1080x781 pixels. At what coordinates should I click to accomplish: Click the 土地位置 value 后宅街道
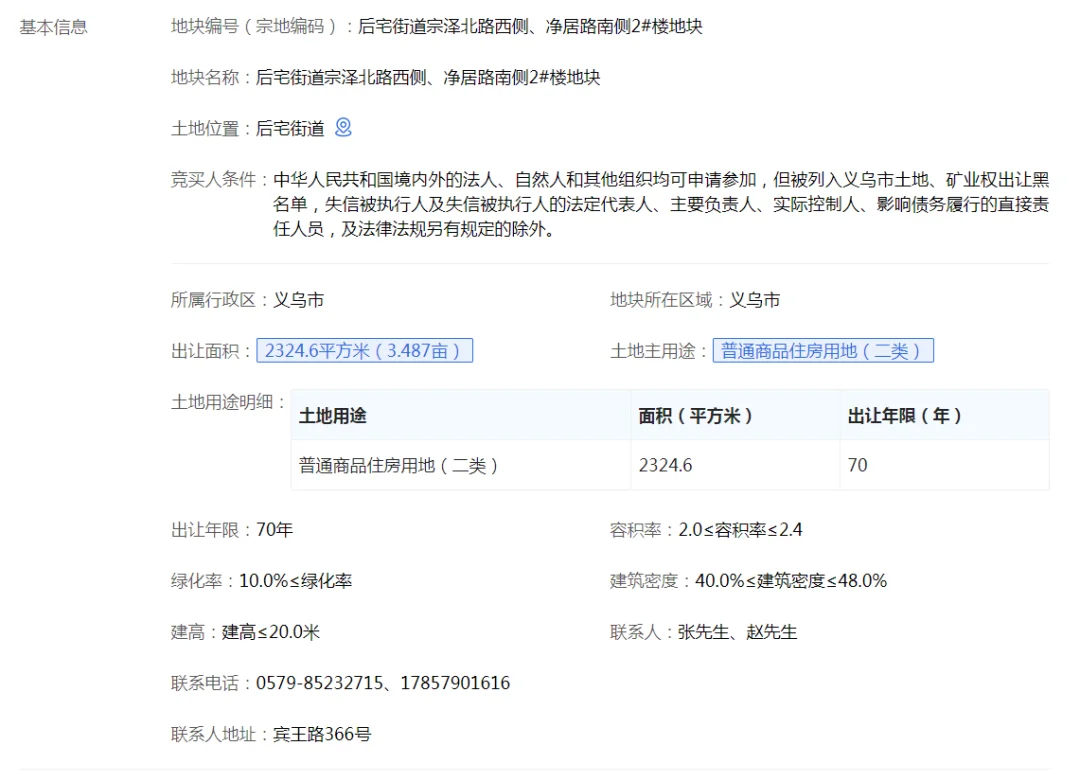[290, 128]
